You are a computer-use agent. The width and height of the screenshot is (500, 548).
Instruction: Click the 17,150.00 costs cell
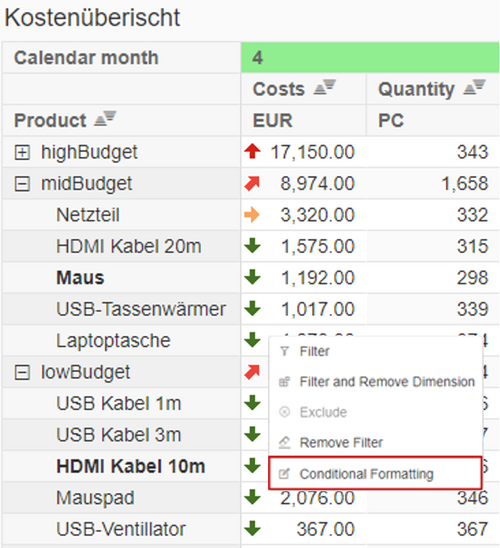click(312, 152)
